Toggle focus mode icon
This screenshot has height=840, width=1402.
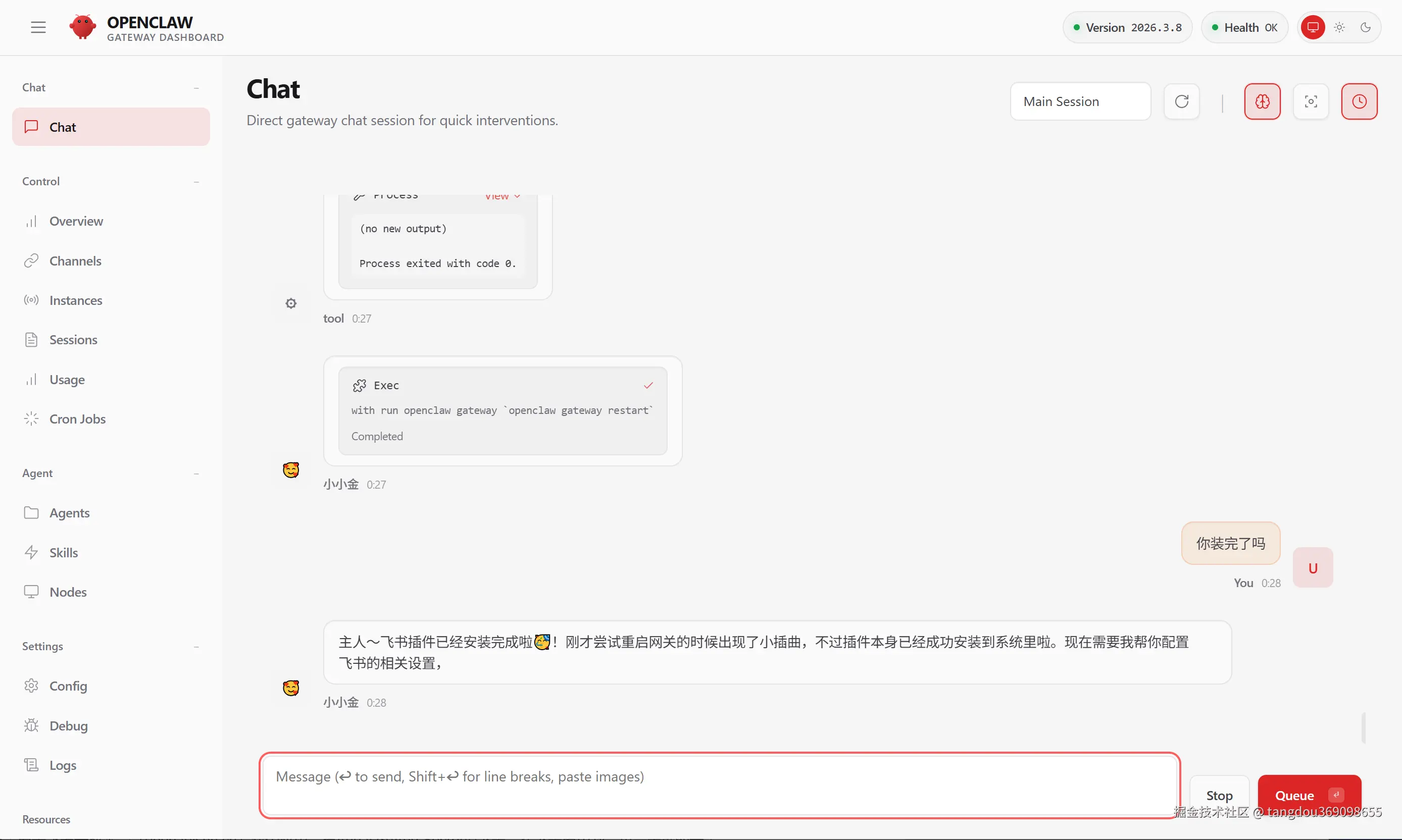pos(1310,101)
